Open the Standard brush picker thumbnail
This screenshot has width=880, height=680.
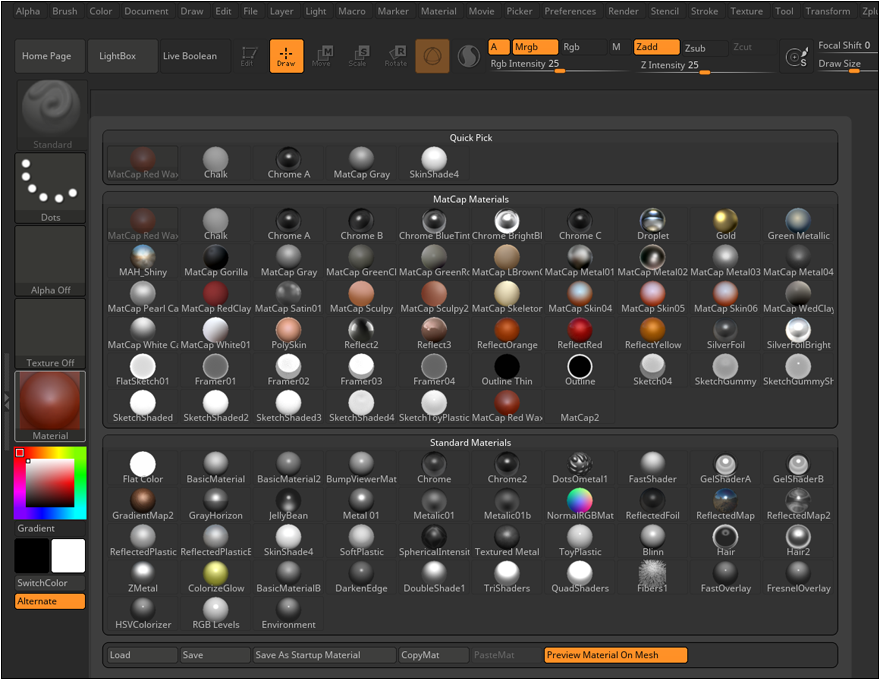pos(50,113)
